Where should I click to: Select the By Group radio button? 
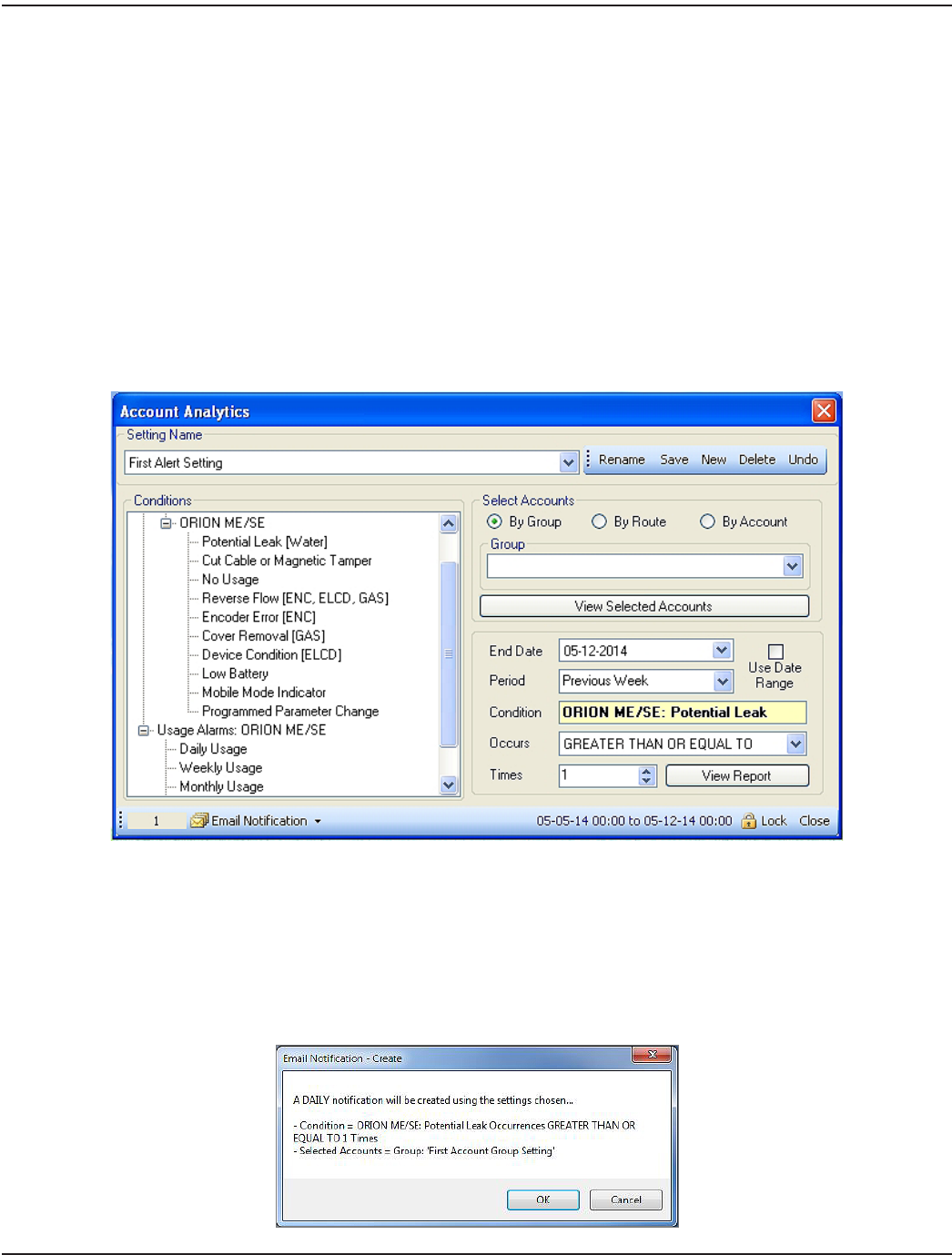[494, 521]
